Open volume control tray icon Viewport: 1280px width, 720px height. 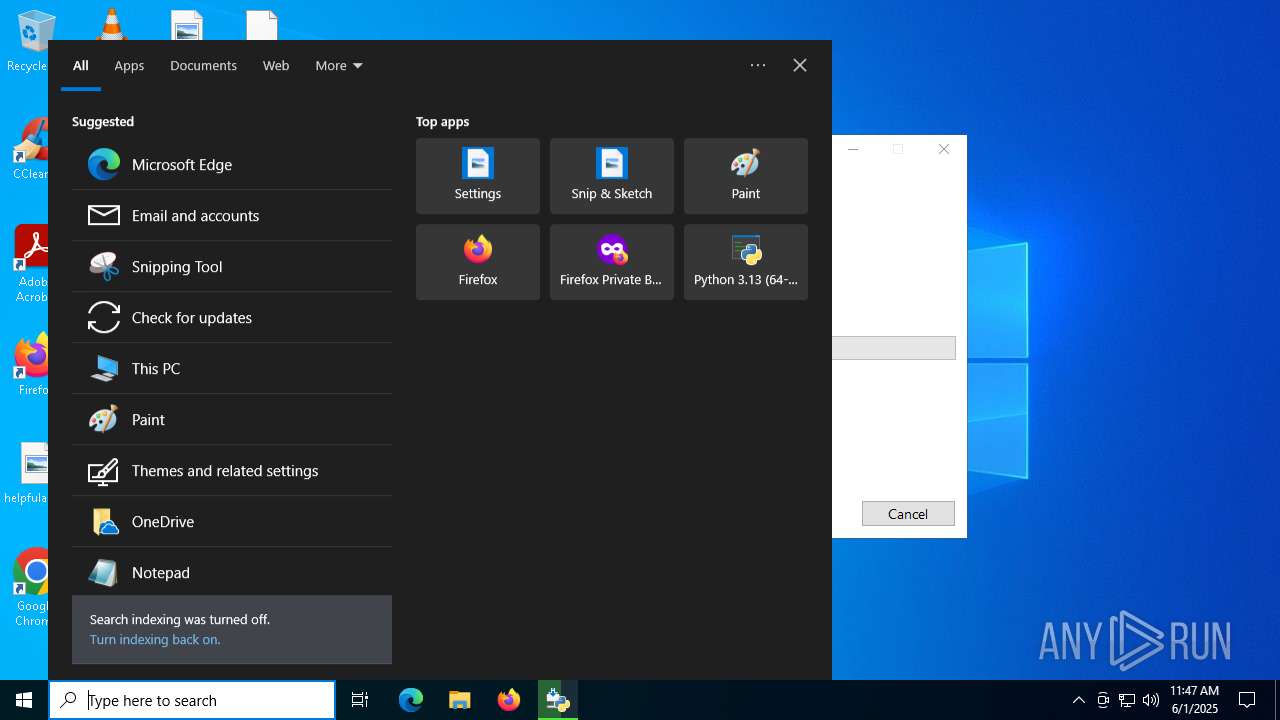coord(1151,700)
